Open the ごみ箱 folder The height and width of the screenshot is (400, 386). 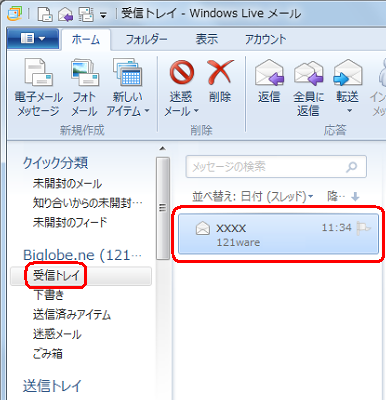(x=47, y=353)
